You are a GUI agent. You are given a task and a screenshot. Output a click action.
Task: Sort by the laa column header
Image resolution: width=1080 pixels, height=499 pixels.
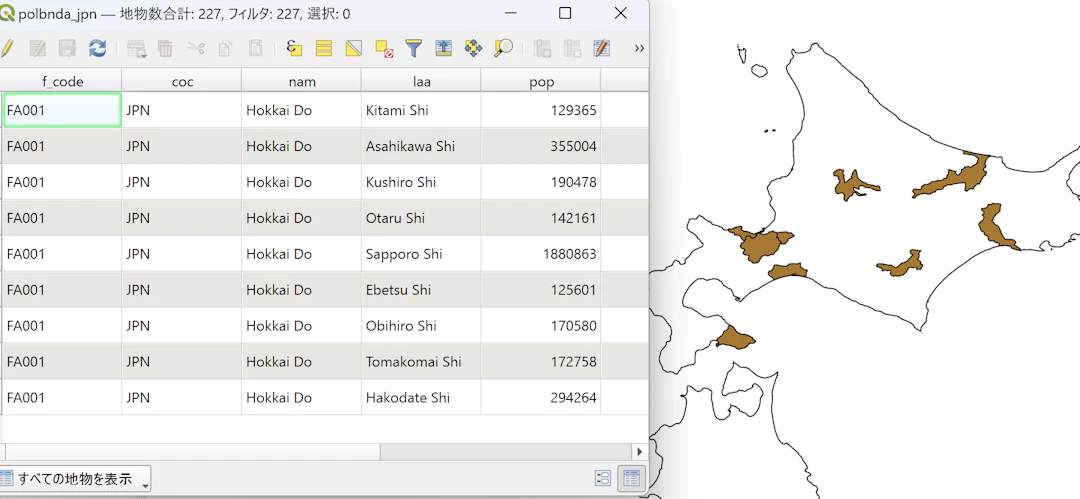(x=421, y=81)
